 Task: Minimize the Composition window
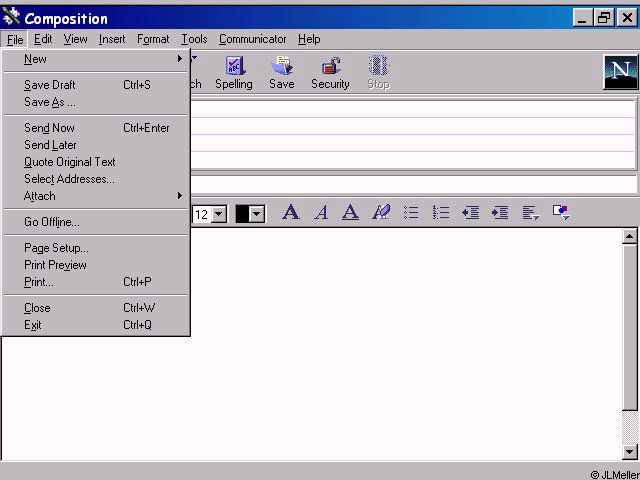pyautogui.click(x=583, y=18)
